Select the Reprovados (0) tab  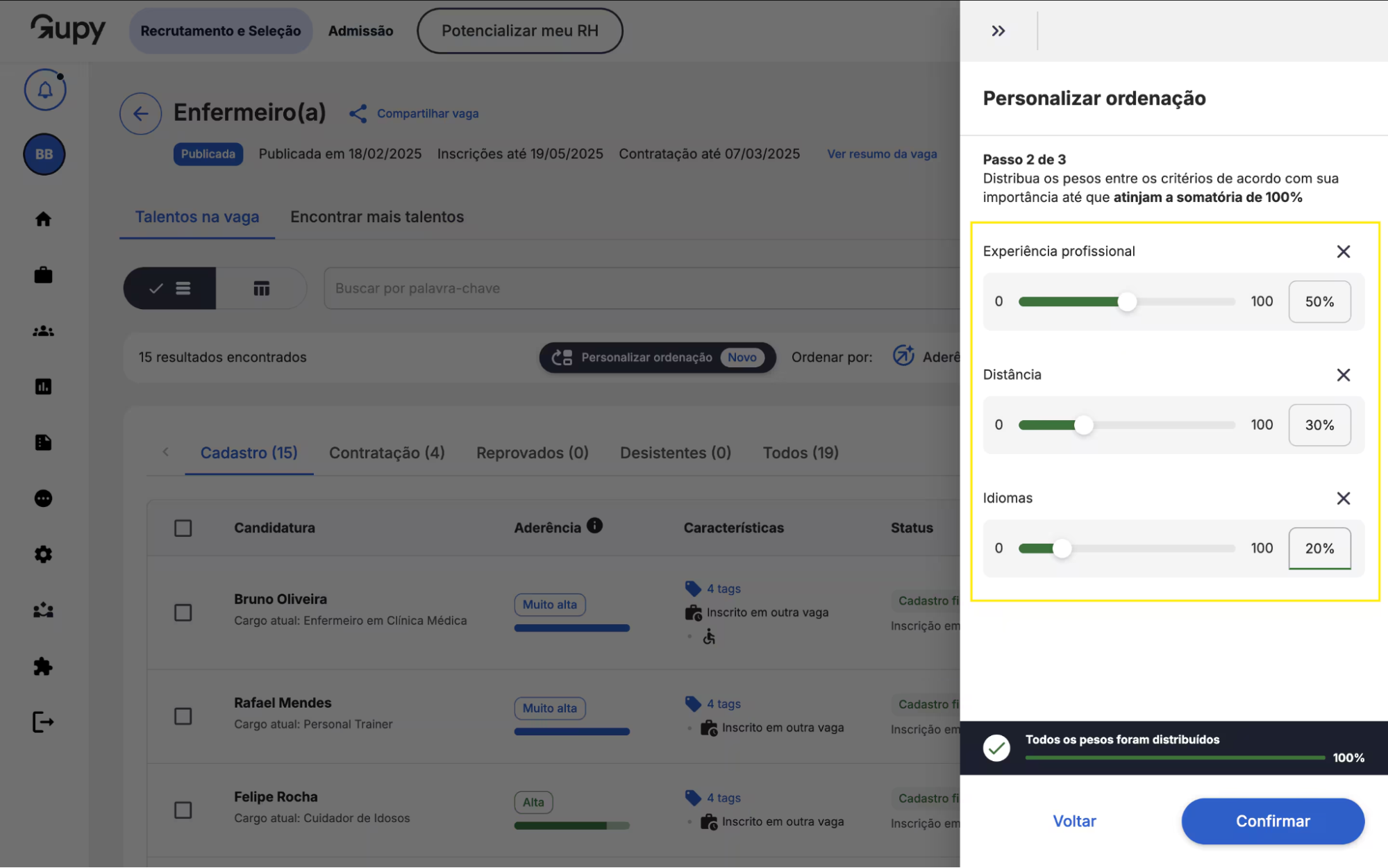coord(533,453)
